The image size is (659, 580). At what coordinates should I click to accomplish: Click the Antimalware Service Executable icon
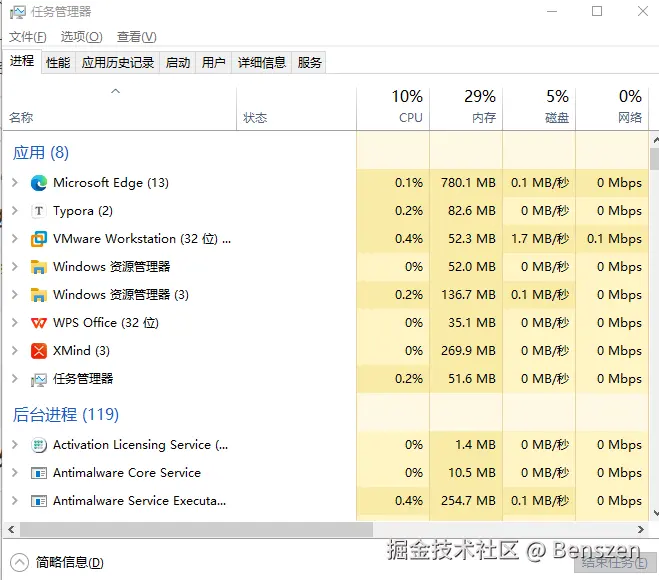click(39, 501)
